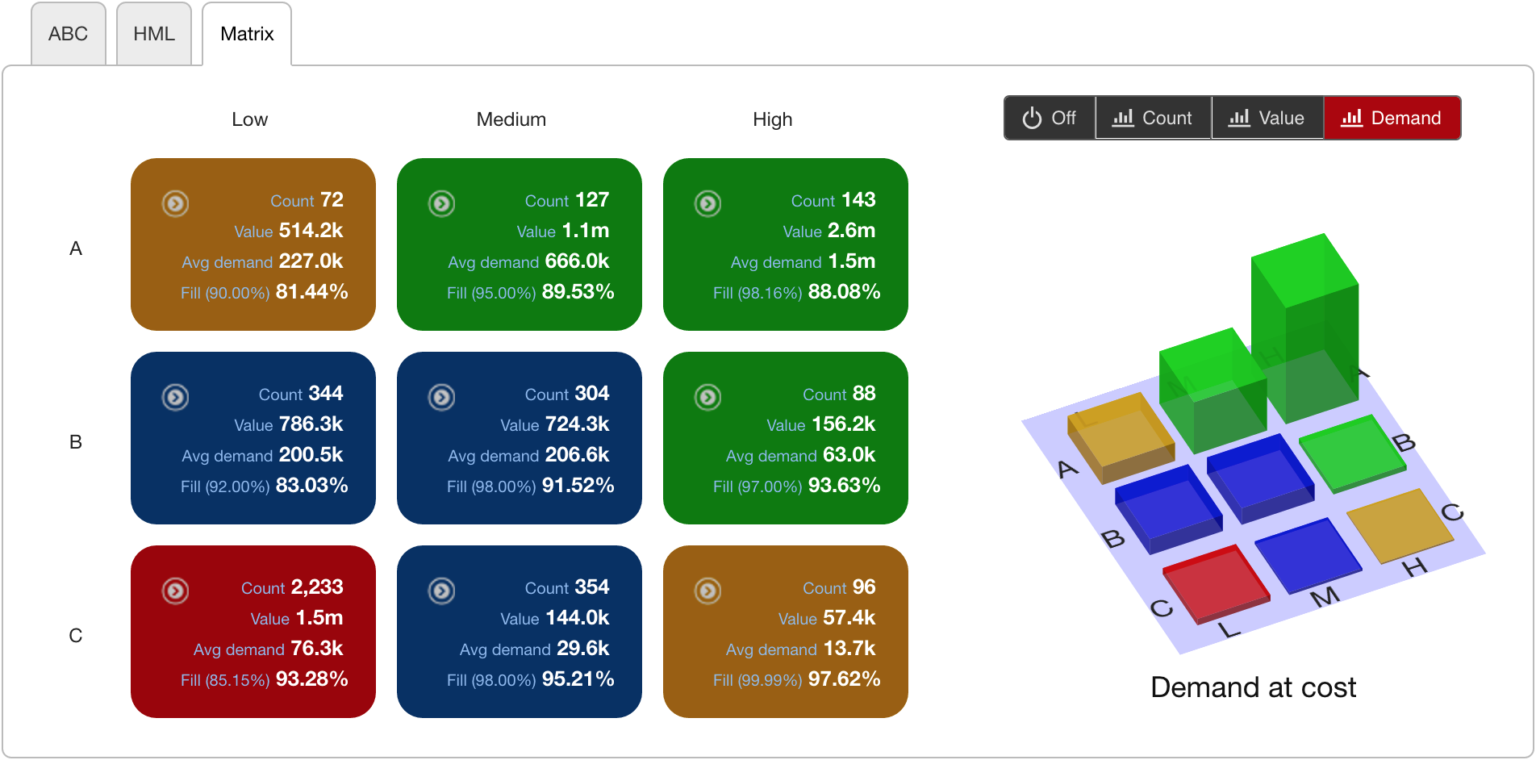Switch the 3D chart to Count mode

[1153, 117]
